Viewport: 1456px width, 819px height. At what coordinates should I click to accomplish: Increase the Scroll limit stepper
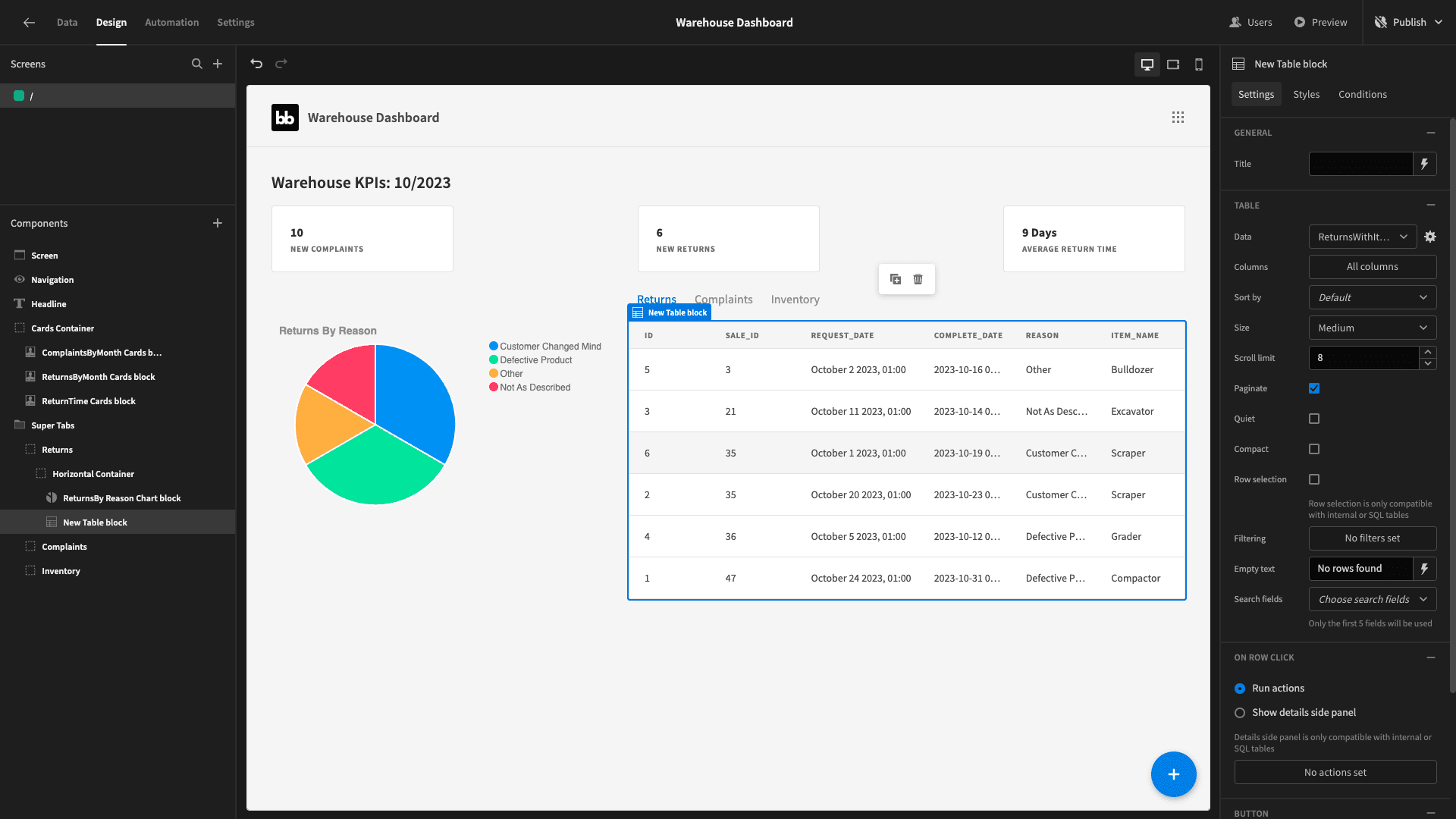click(x=1428, y=352)
